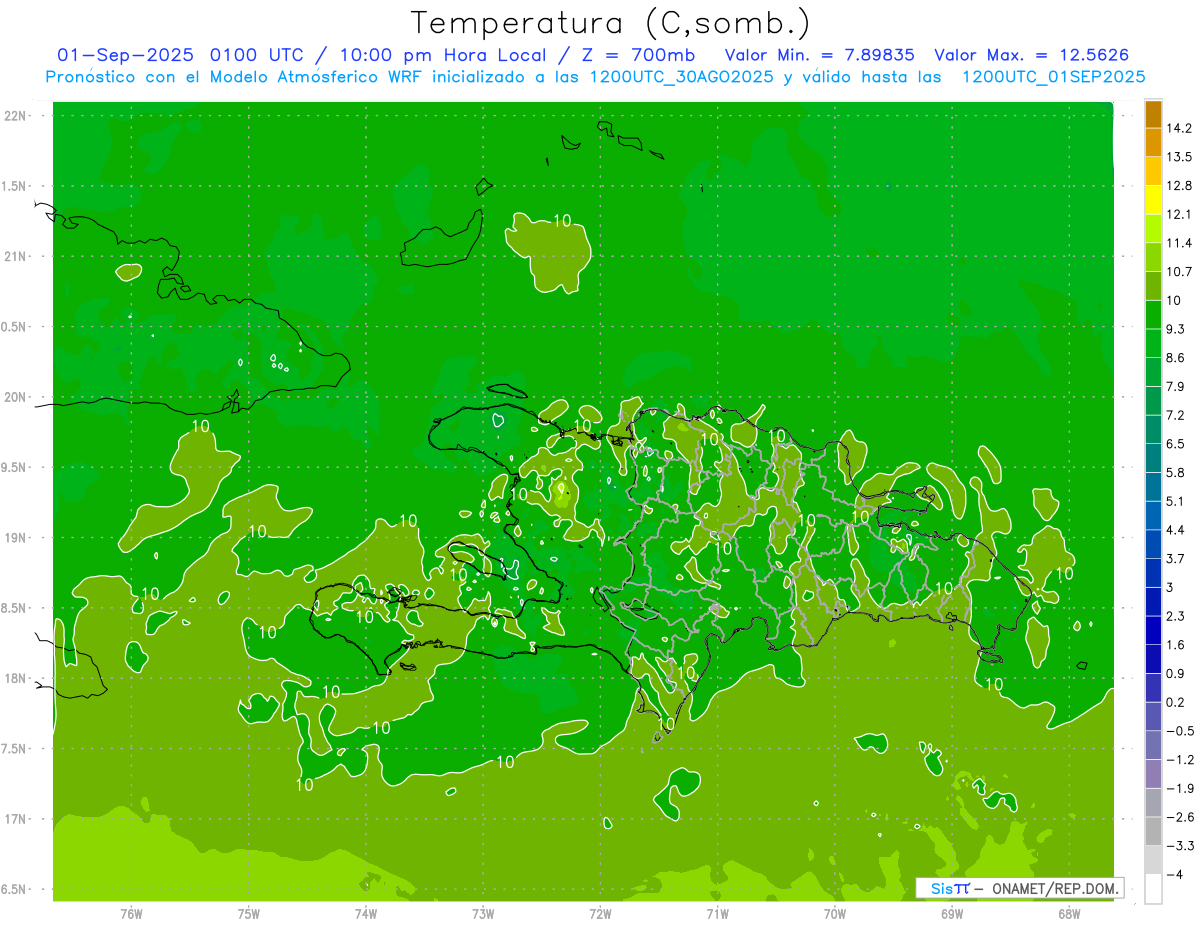
Task: Click the colorbar label '12.1'
Action: (x=1180, y=214)
